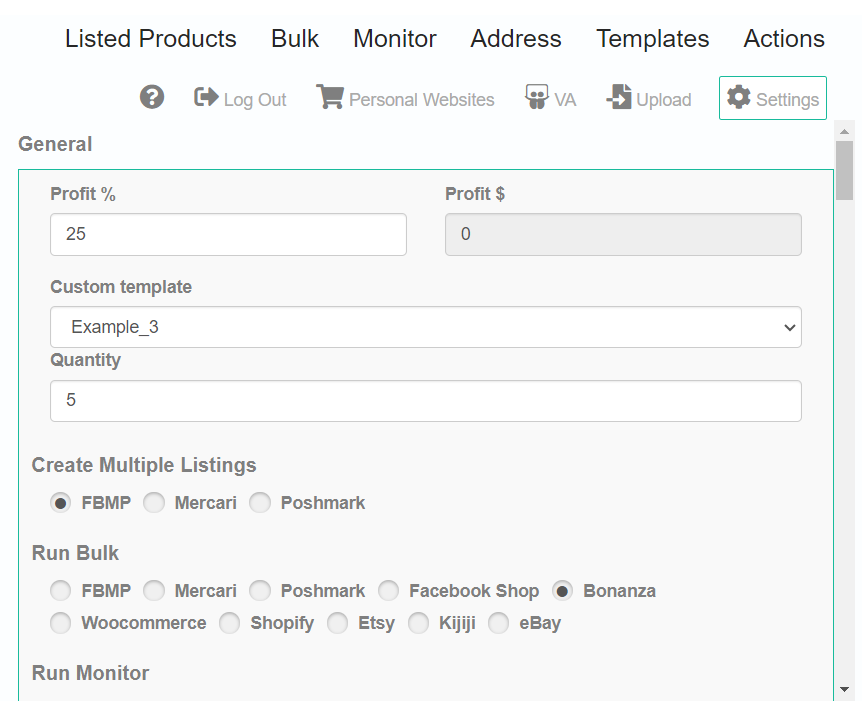The height and width of the screenshot is (701, 862).
Task: Open the Listed Products tab
Action: pyautogui.click(x=151, y=38)
